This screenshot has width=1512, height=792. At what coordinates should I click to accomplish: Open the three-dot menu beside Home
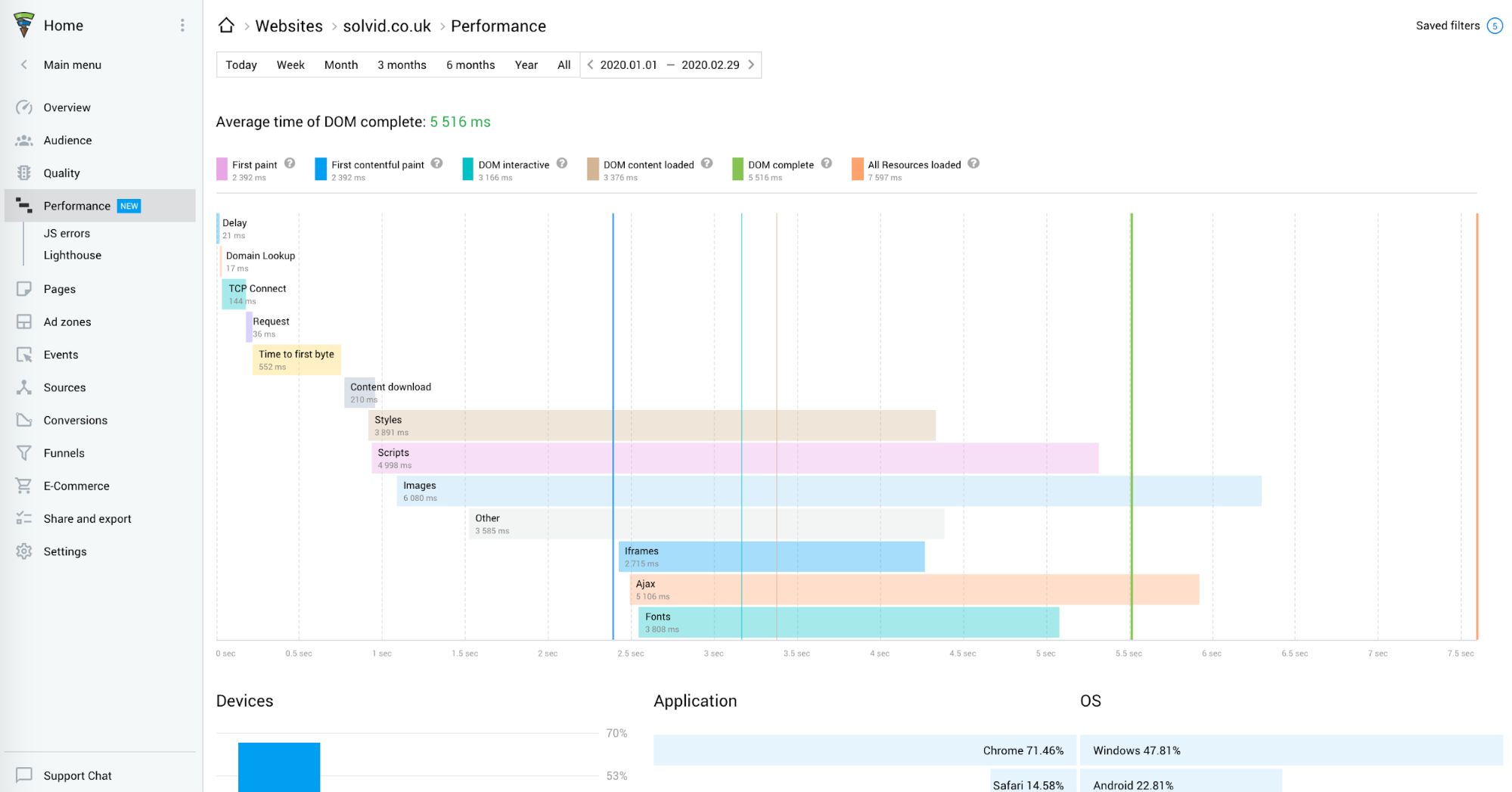click(x=182, y=26)
